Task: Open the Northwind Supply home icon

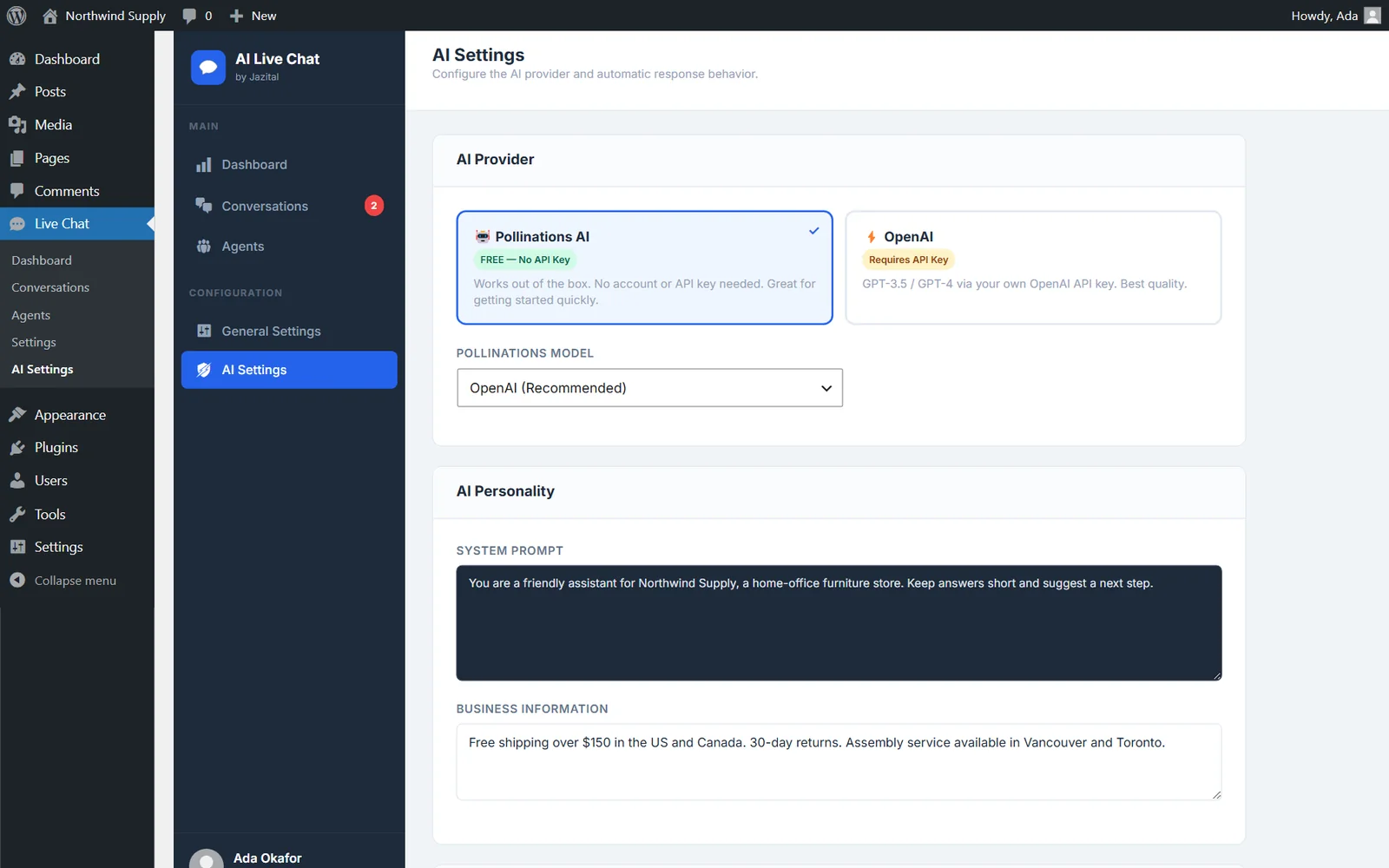Action: pos(49,16)
